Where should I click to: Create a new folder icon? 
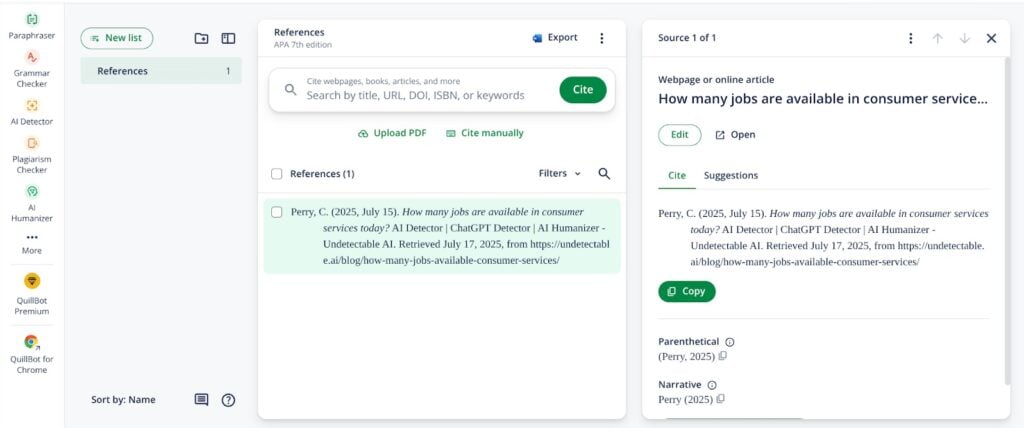coord(201,39)
